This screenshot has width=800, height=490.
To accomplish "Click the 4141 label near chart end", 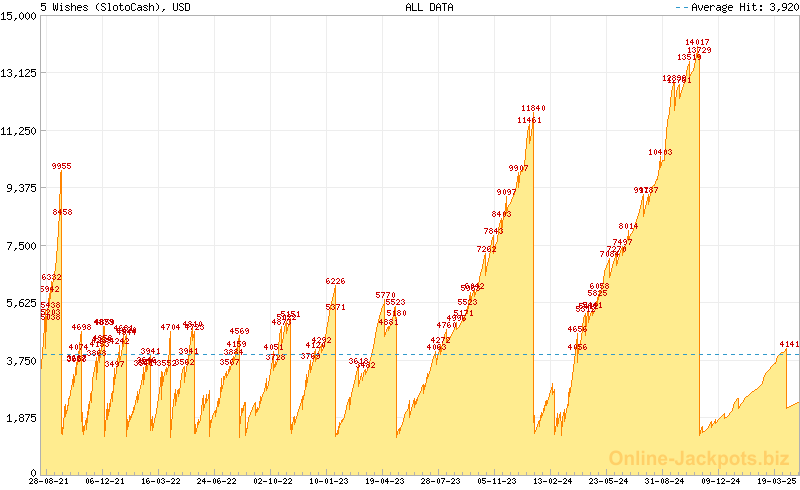I will (789, 345).
